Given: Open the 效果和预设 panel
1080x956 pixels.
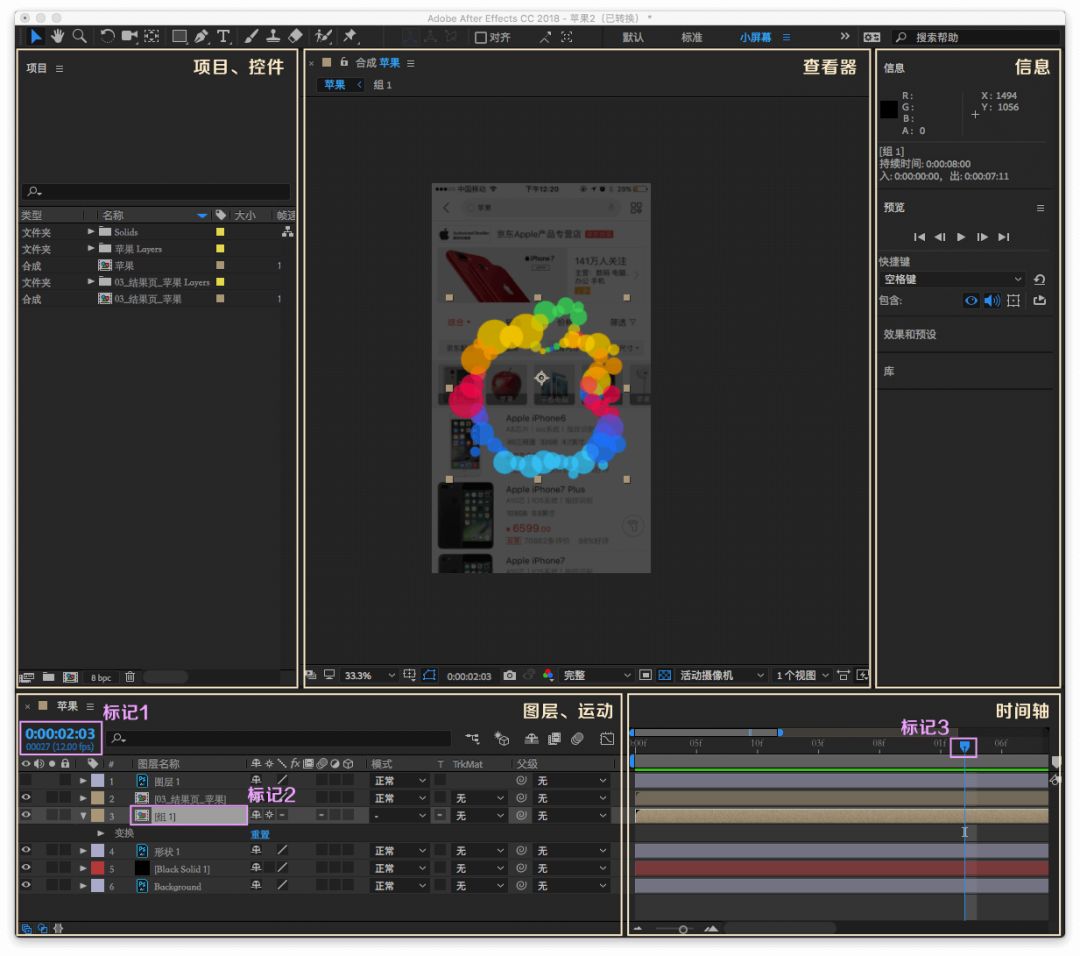Looking at the screenshot, I should click(910, 335).
